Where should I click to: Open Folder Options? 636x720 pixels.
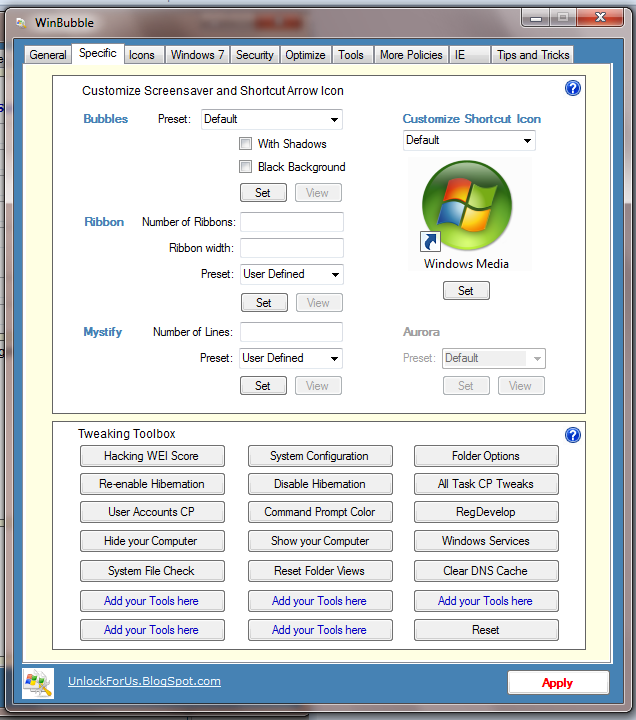486,456
